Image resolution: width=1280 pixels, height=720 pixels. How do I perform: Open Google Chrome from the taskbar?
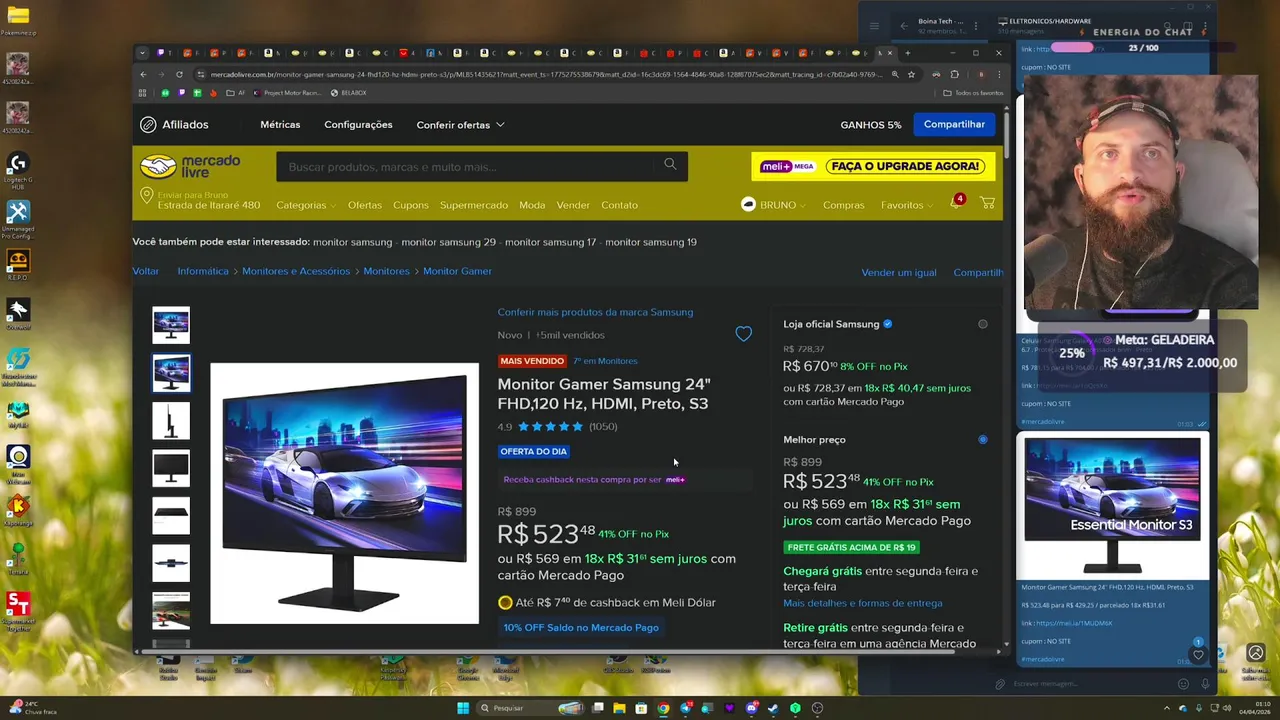coord(663,708)
